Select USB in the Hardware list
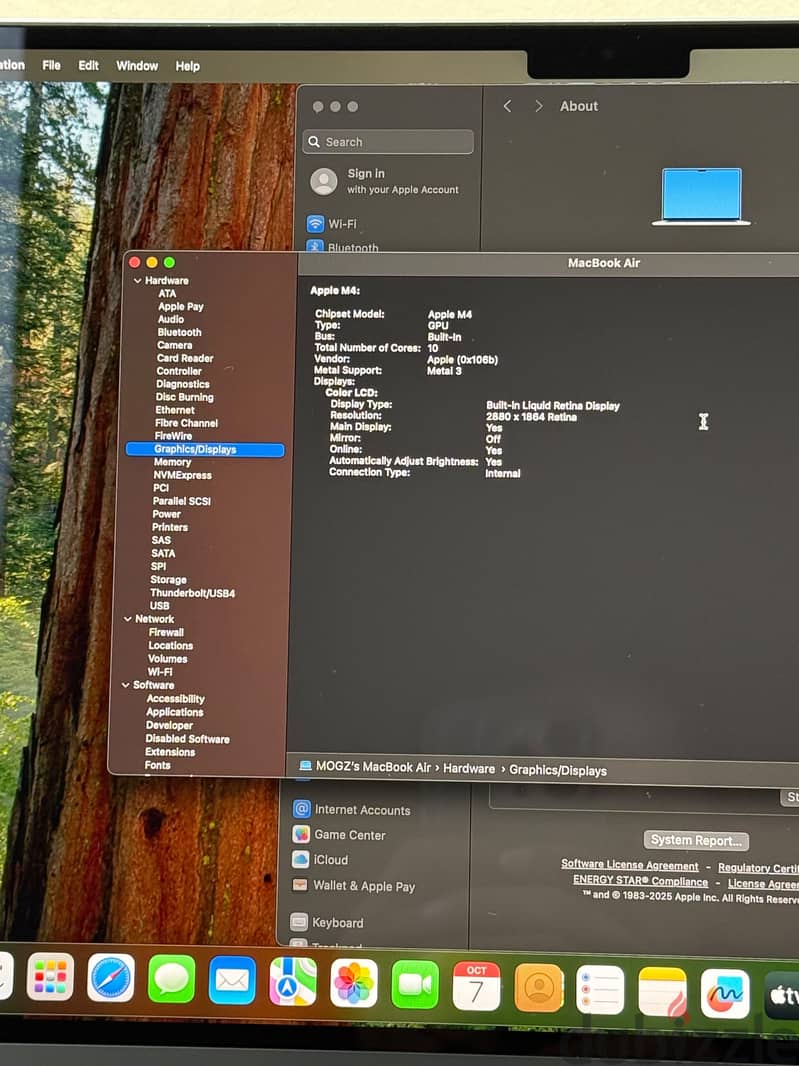 (159, 606)
